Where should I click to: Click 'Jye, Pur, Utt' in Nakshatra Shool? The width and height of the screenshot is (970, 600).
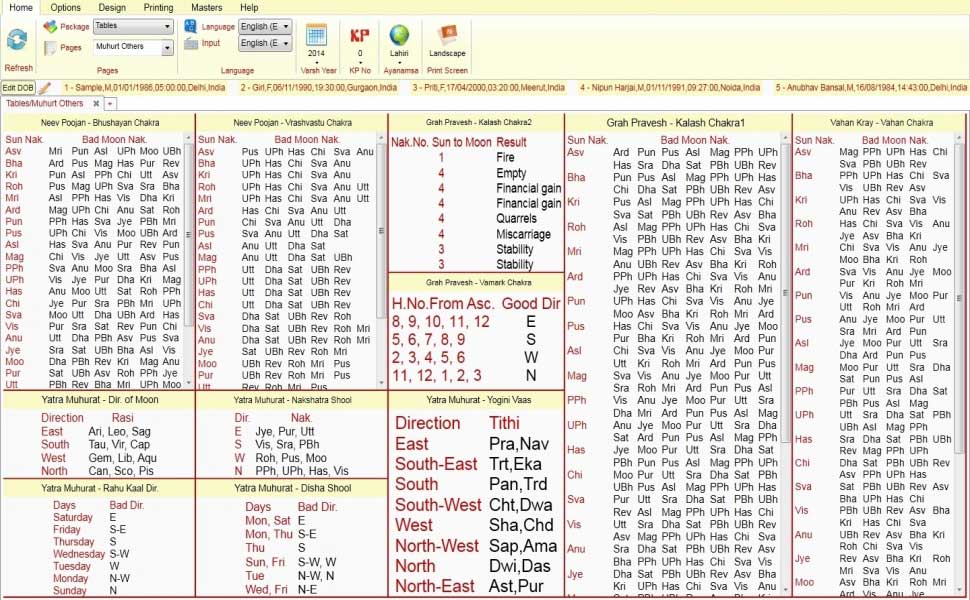click(x=285, y=431)
